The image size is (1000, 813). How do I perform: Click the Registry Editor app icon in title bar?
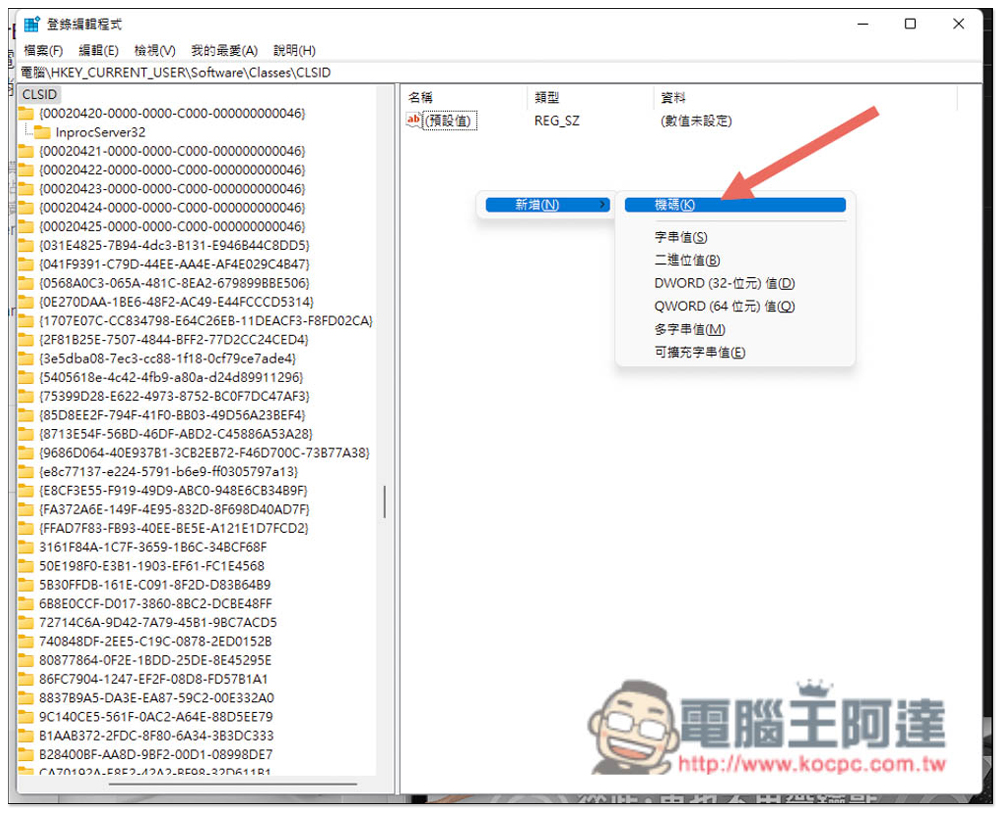point(32,24)
